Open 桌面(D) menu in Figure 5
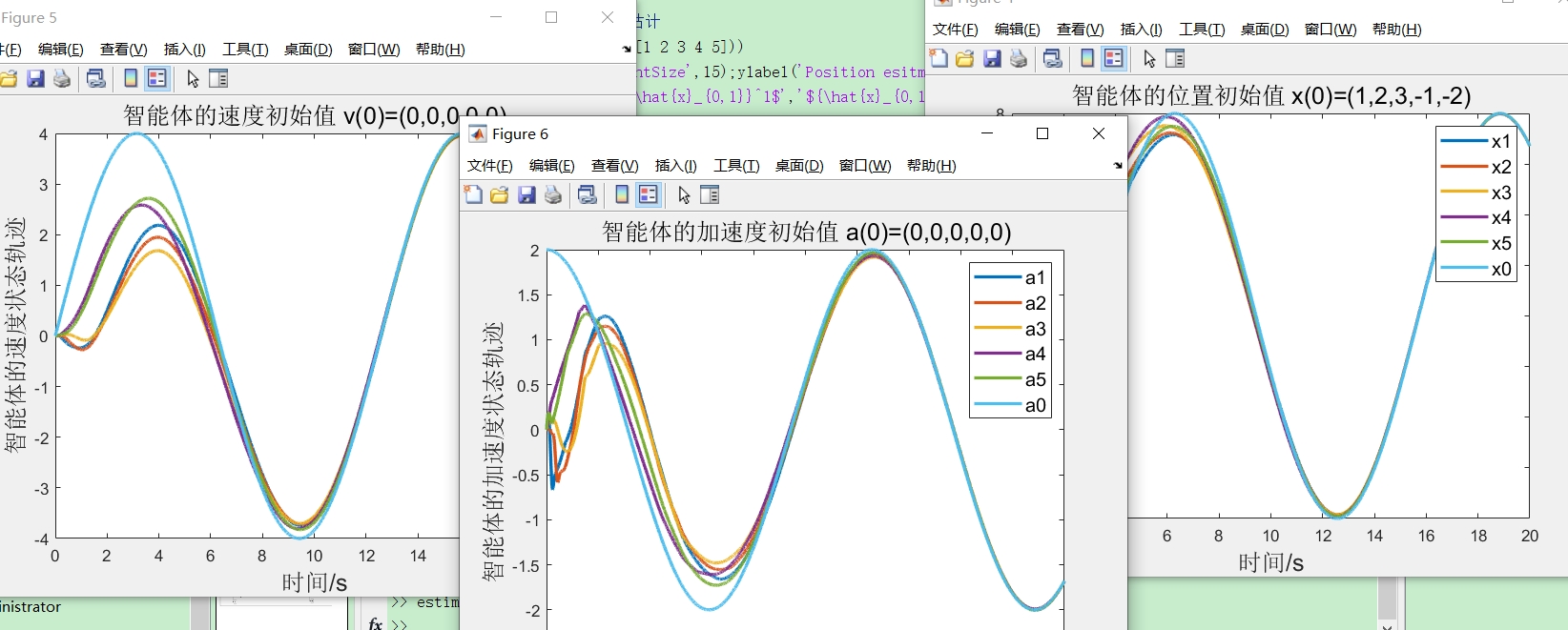This screenshot has height=630, width=1568. point(308,50)
